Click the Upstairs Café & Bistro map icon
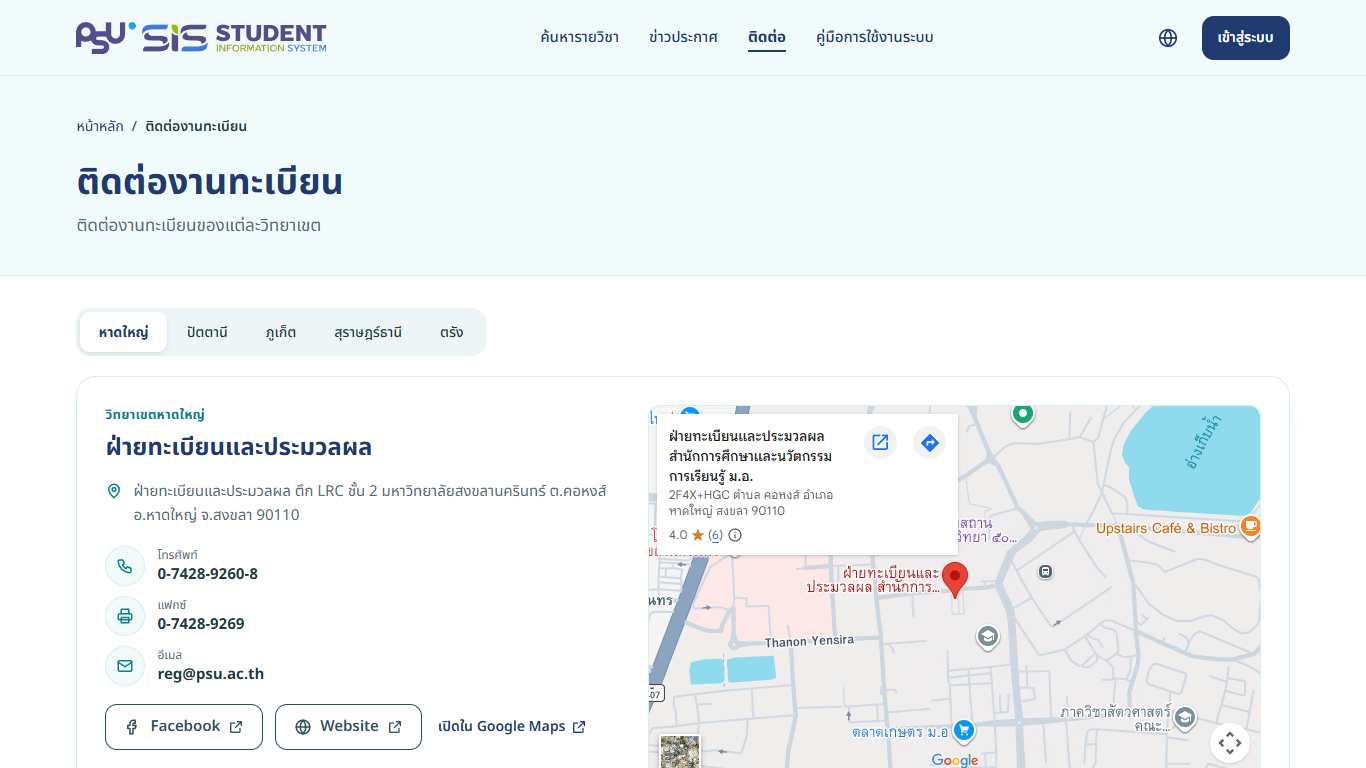Screen dimensions: 1366x768 (1250, 527)
